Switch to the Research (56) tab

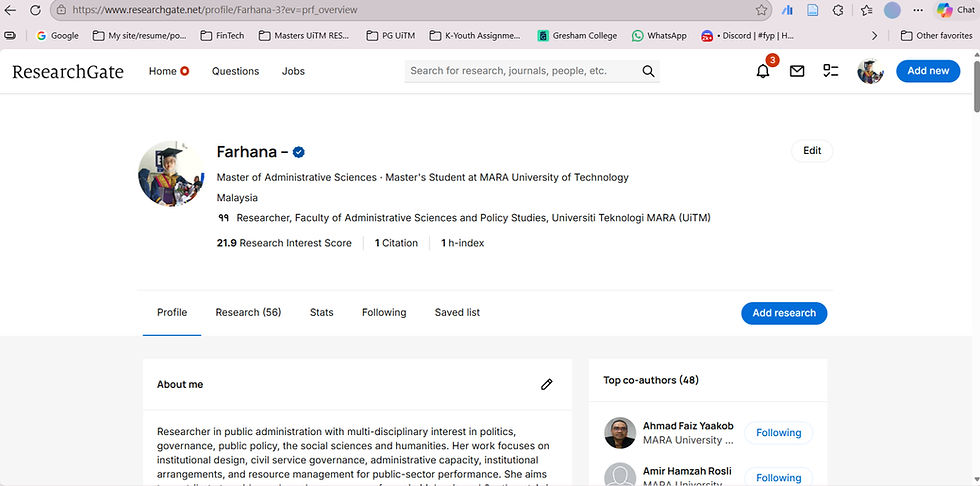click(248, 312)
